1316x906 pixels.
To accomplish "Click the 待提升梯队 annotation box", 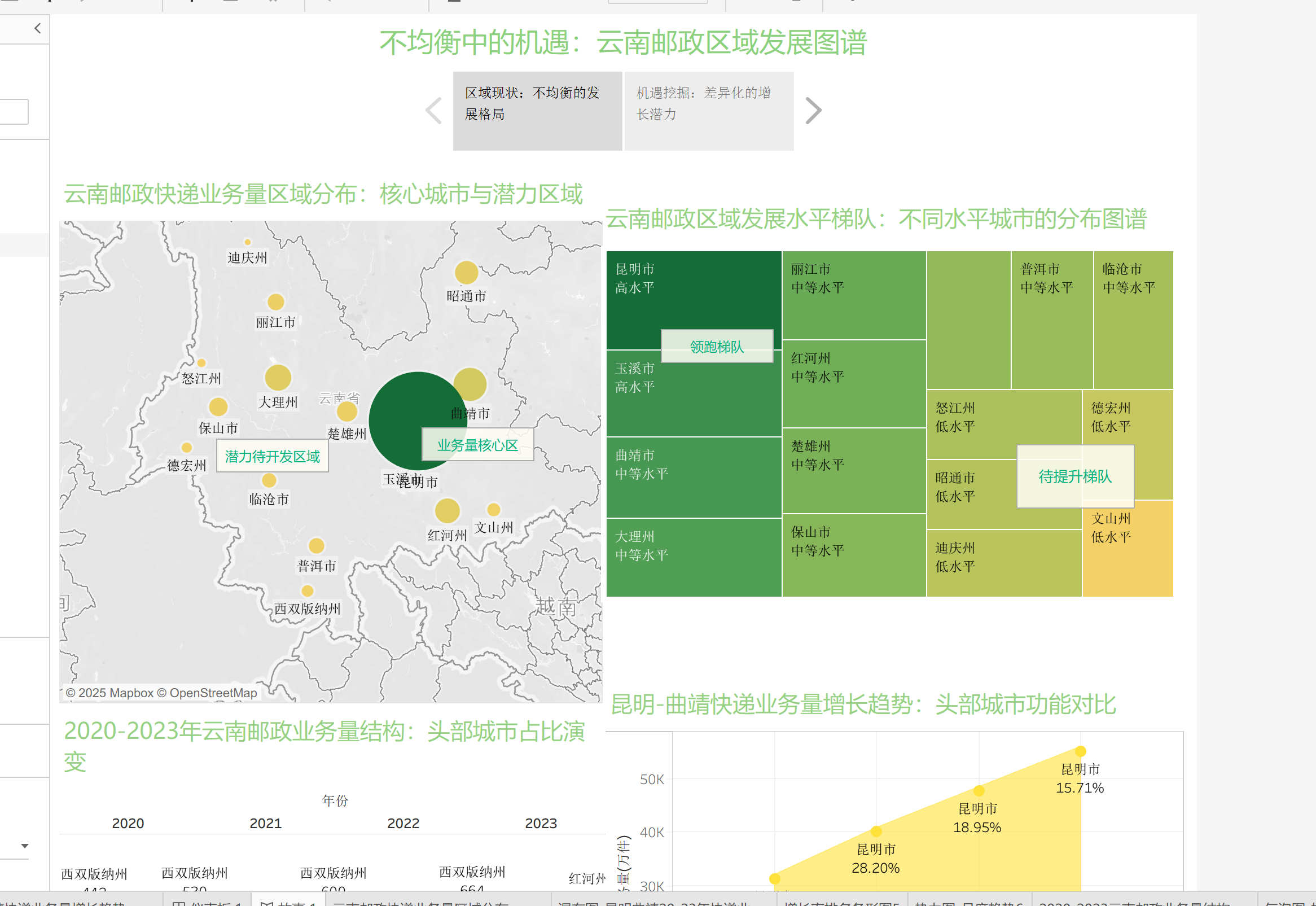I will point(1075,476).
